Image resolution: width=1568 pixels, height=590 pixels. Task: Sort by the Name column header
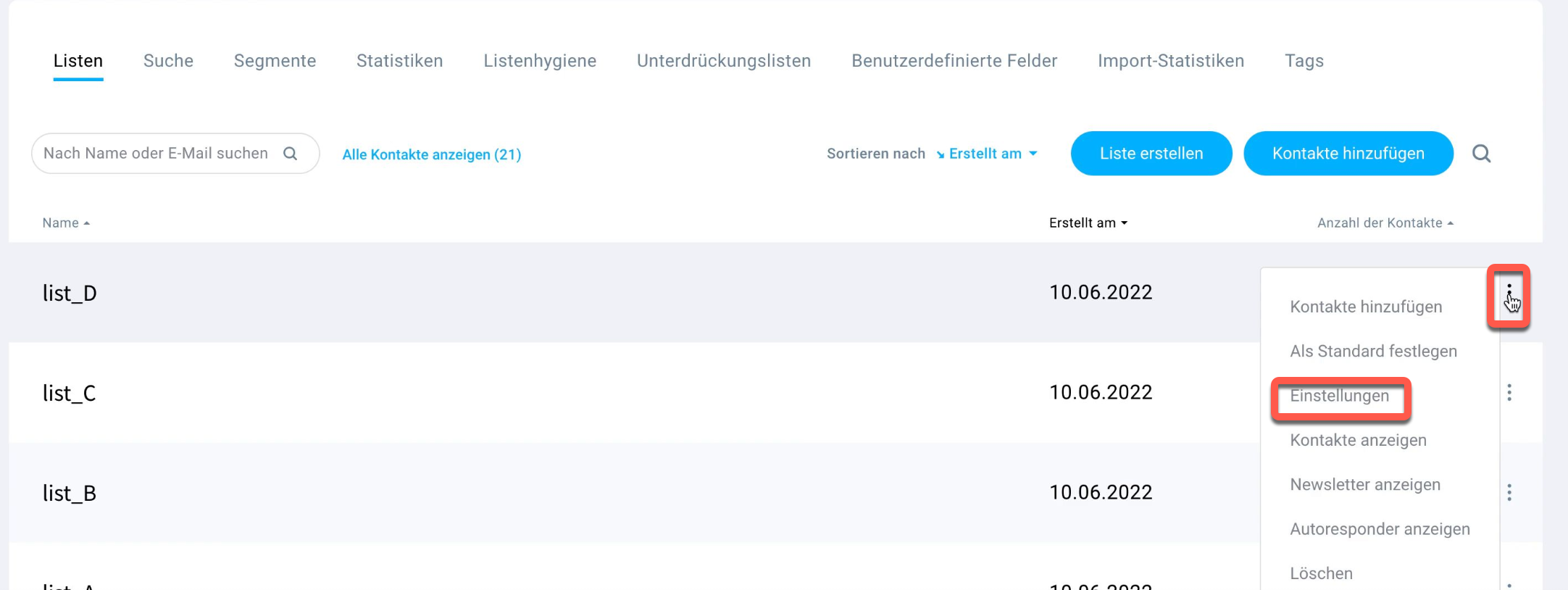[66, 223]
